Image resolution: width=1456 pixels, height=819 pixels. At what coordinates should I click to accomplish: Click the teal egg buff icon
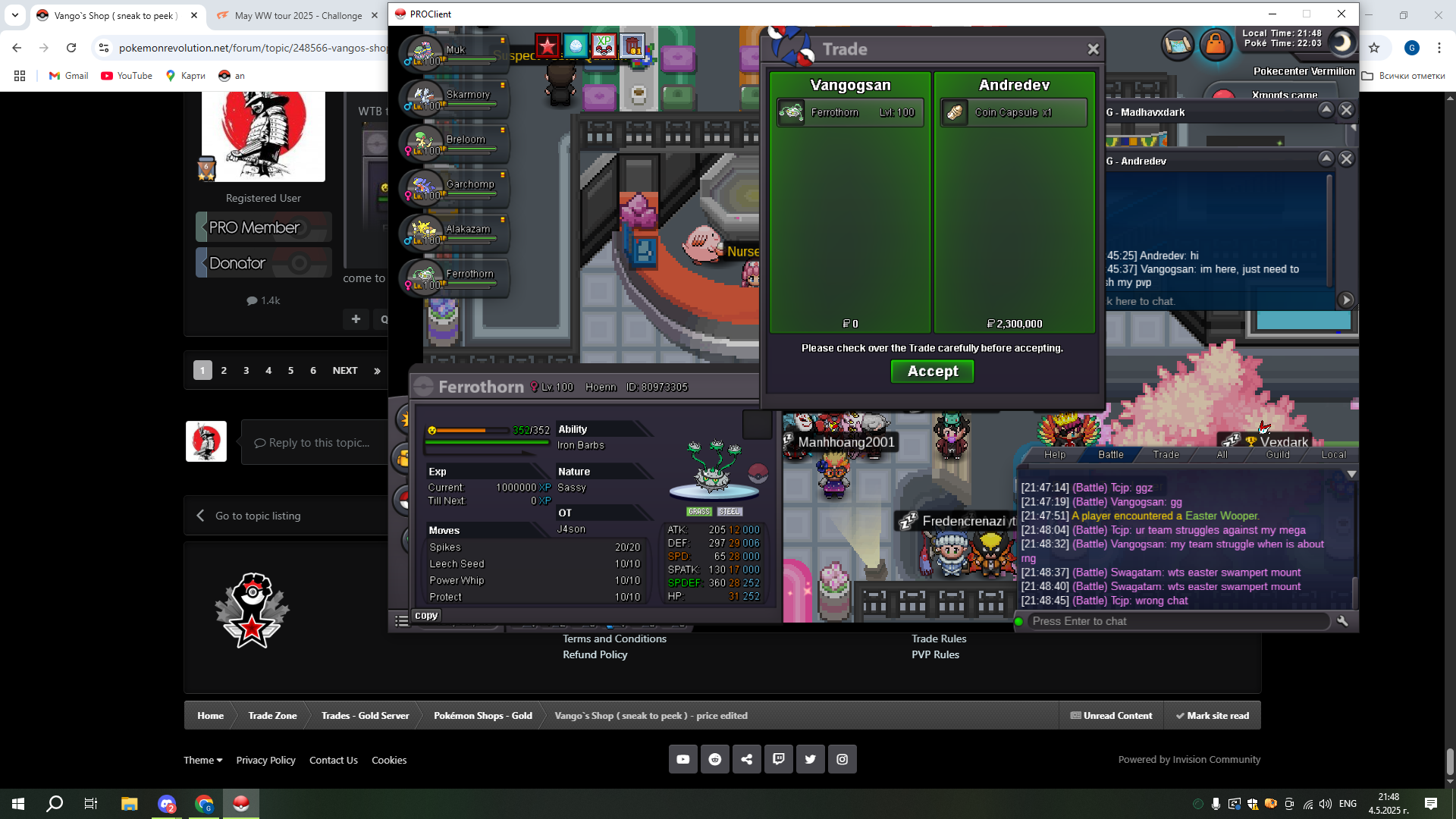tap(576, 46)
